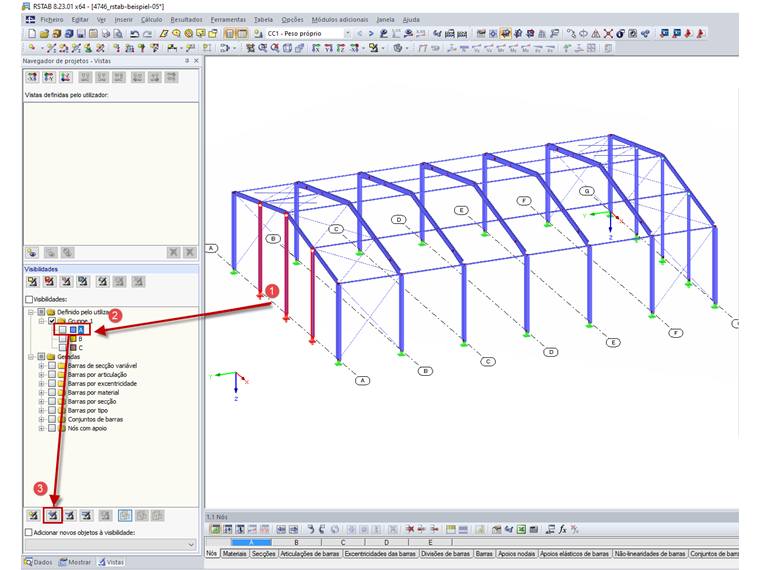
Task: Click the highlighted second icon in bottom visibility toolbar
Action: [53, 515]
